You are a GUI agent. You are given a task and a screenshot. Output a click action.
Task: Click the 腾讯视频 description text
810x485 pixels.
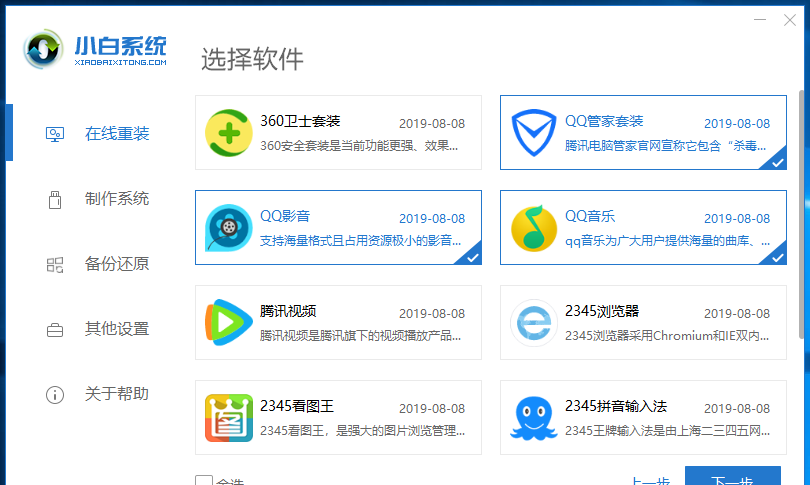(x=361, y=336)
